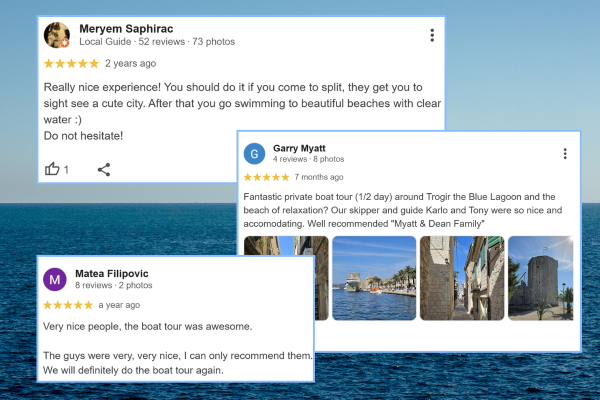Viewport: 600px width, 400px height.
Task: Open more options on Garry's review
Action: click(565, 153)
